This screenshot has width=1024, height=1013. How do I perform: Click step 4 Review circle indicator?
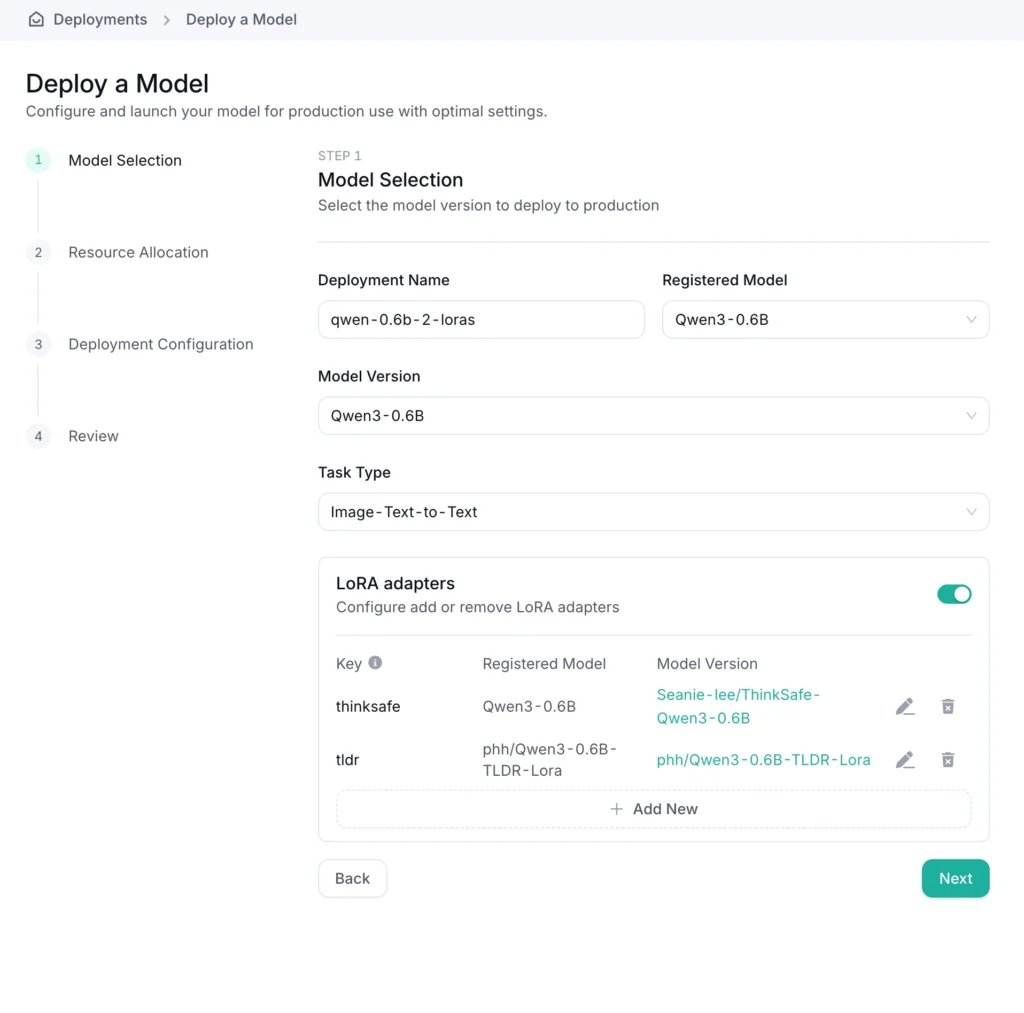point(38,436)
